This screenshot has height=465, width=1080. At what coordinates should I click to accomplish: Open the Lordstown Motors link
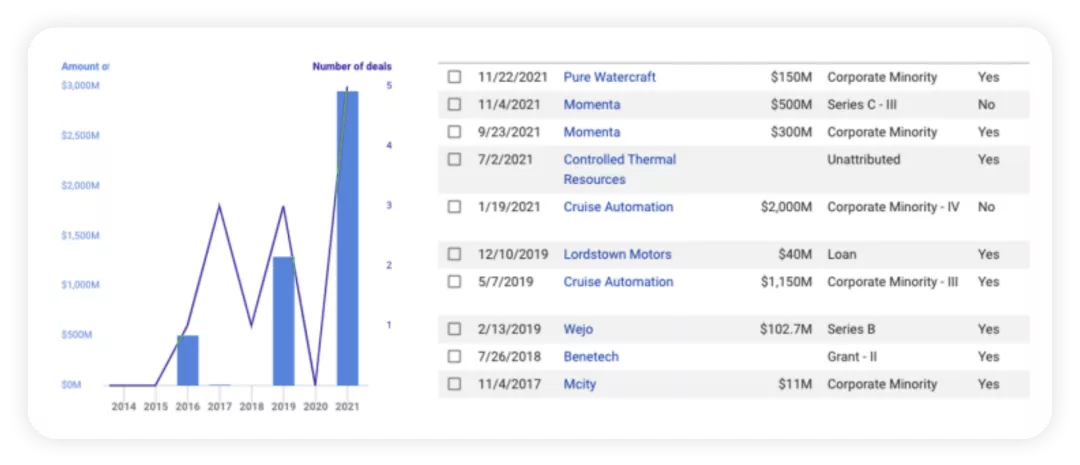click(x=617, y=254)
